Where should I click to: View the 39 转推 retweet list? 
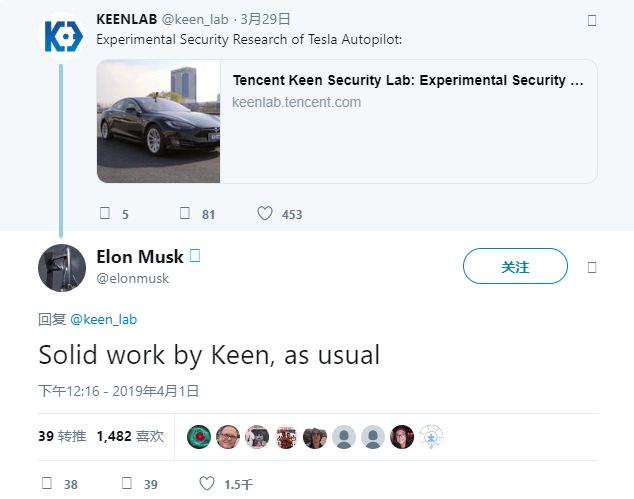tap(62, 436)
